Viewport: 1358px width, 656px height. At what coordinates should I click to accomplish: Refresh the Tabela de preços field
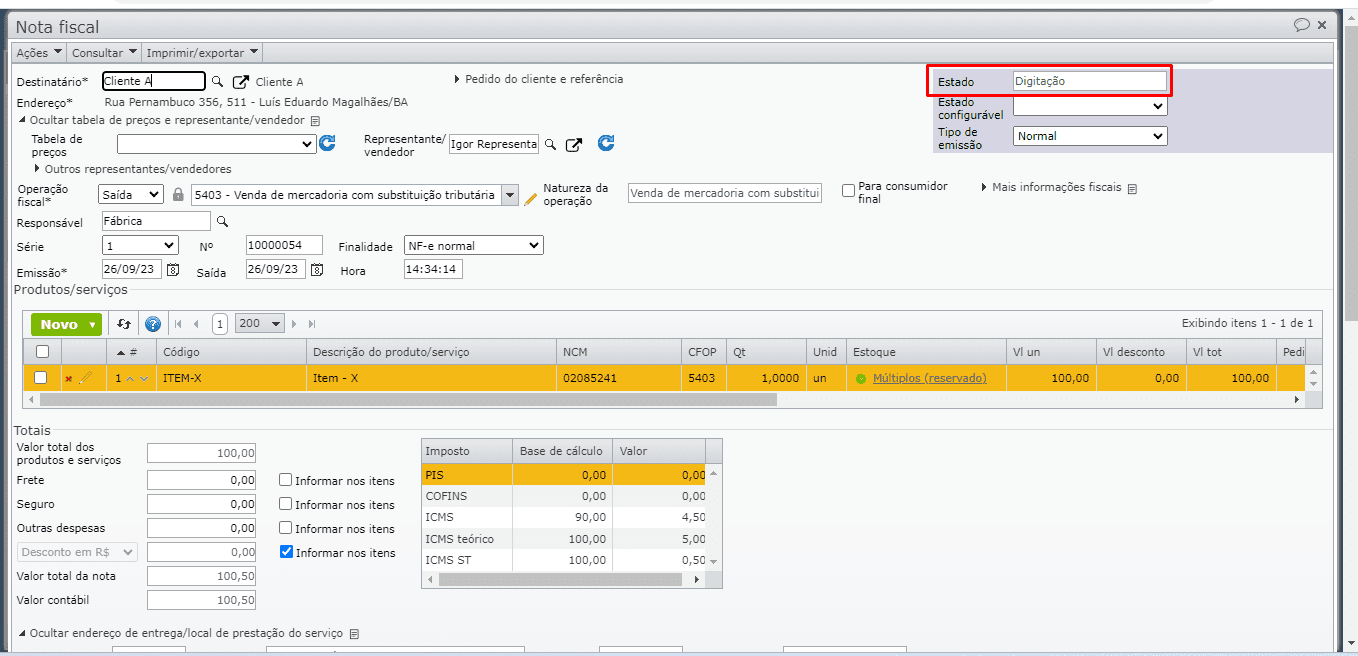(x=327, y=144)
